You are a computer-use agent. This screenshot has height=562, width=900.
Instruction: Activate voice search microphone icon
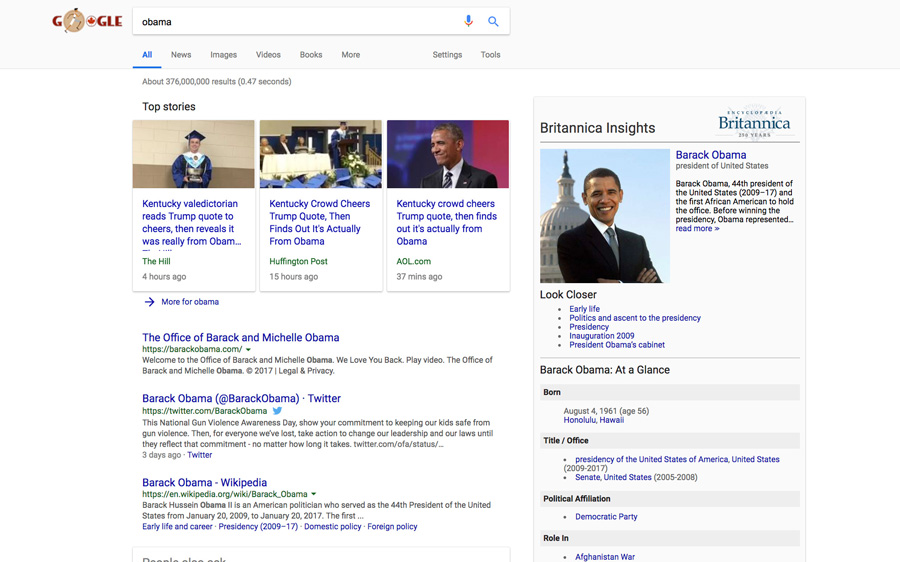pyautogui.click(x=468, y=21)
